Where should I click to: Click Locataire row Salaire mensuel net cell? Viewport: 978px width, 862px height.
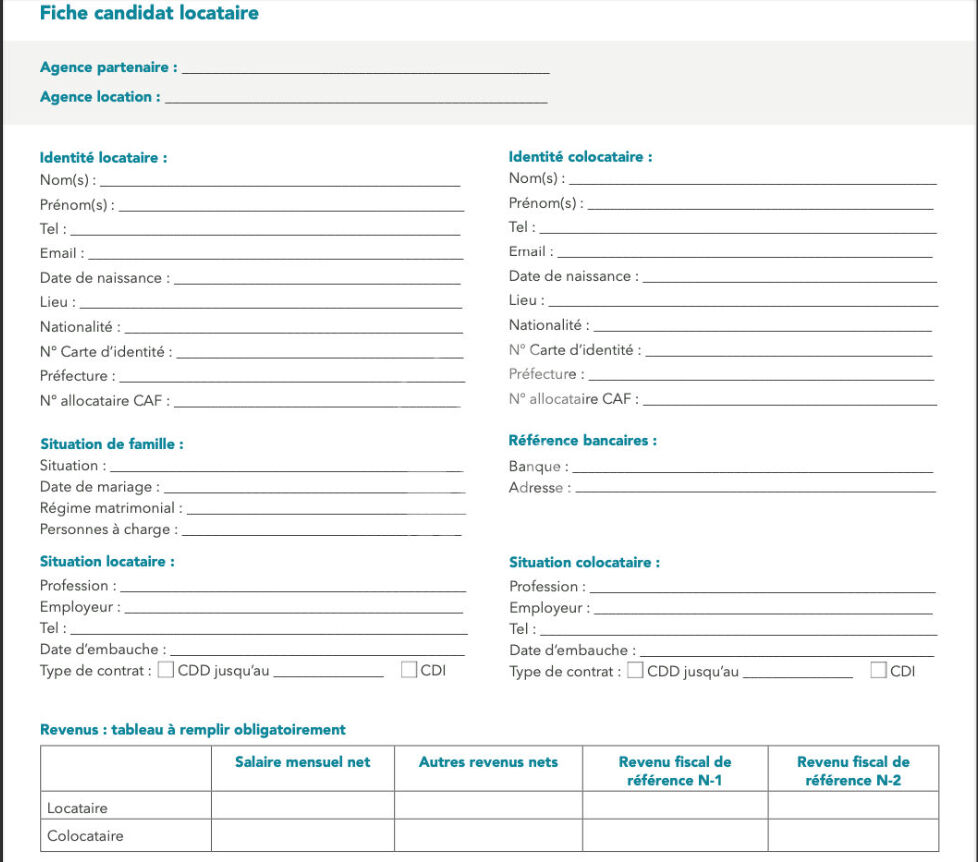point(302,806)
